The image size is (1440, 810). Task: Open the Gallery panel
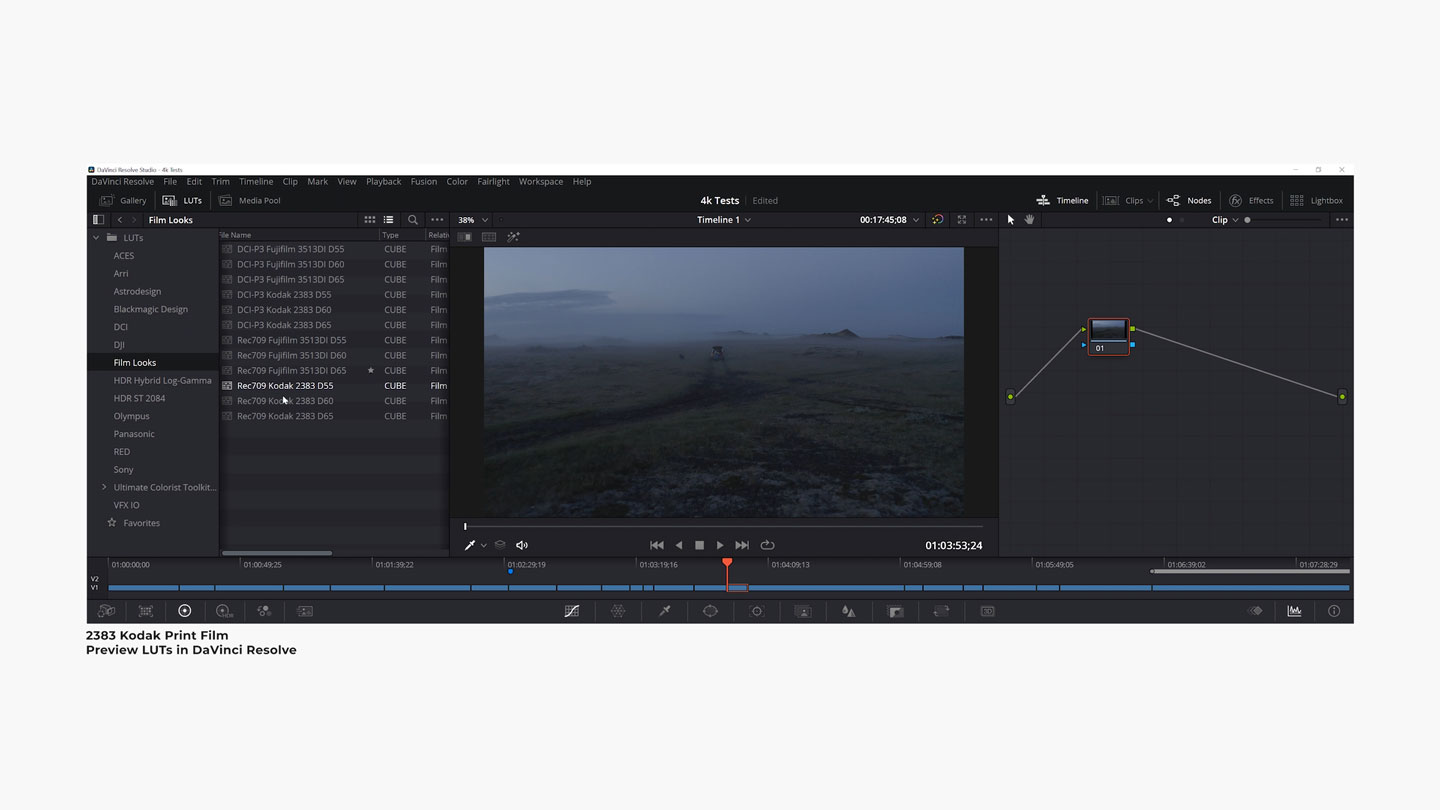[x=123, y=201]
